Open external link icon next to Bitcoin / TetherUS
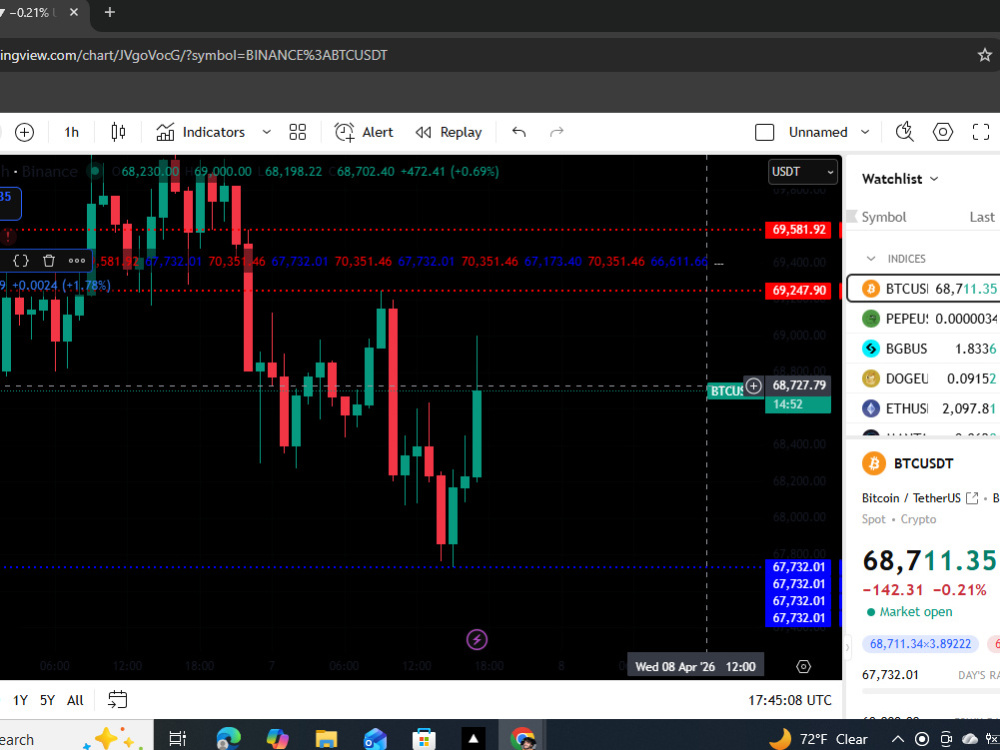Image resolution: width=1000 pixels, height=750 pixels. 972,498
